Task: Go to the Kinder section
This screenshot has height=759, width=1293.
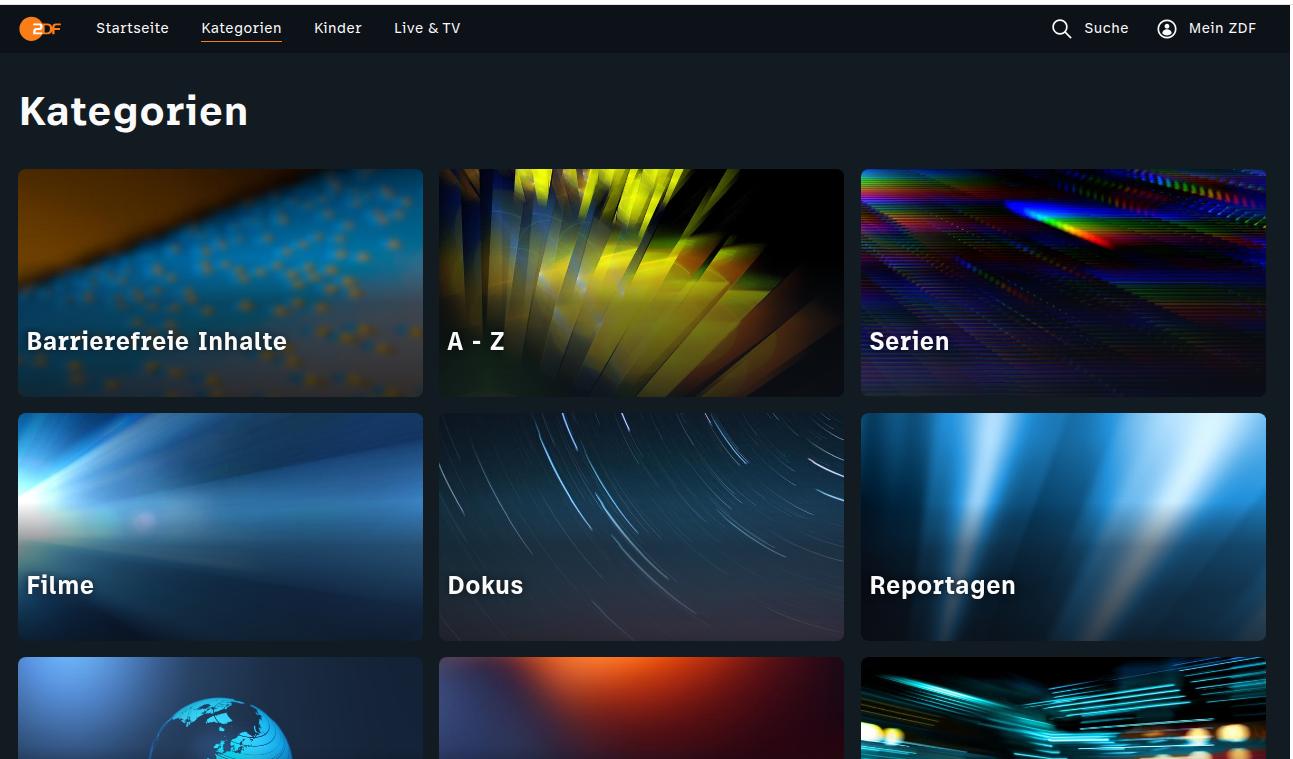Action: 338,29
